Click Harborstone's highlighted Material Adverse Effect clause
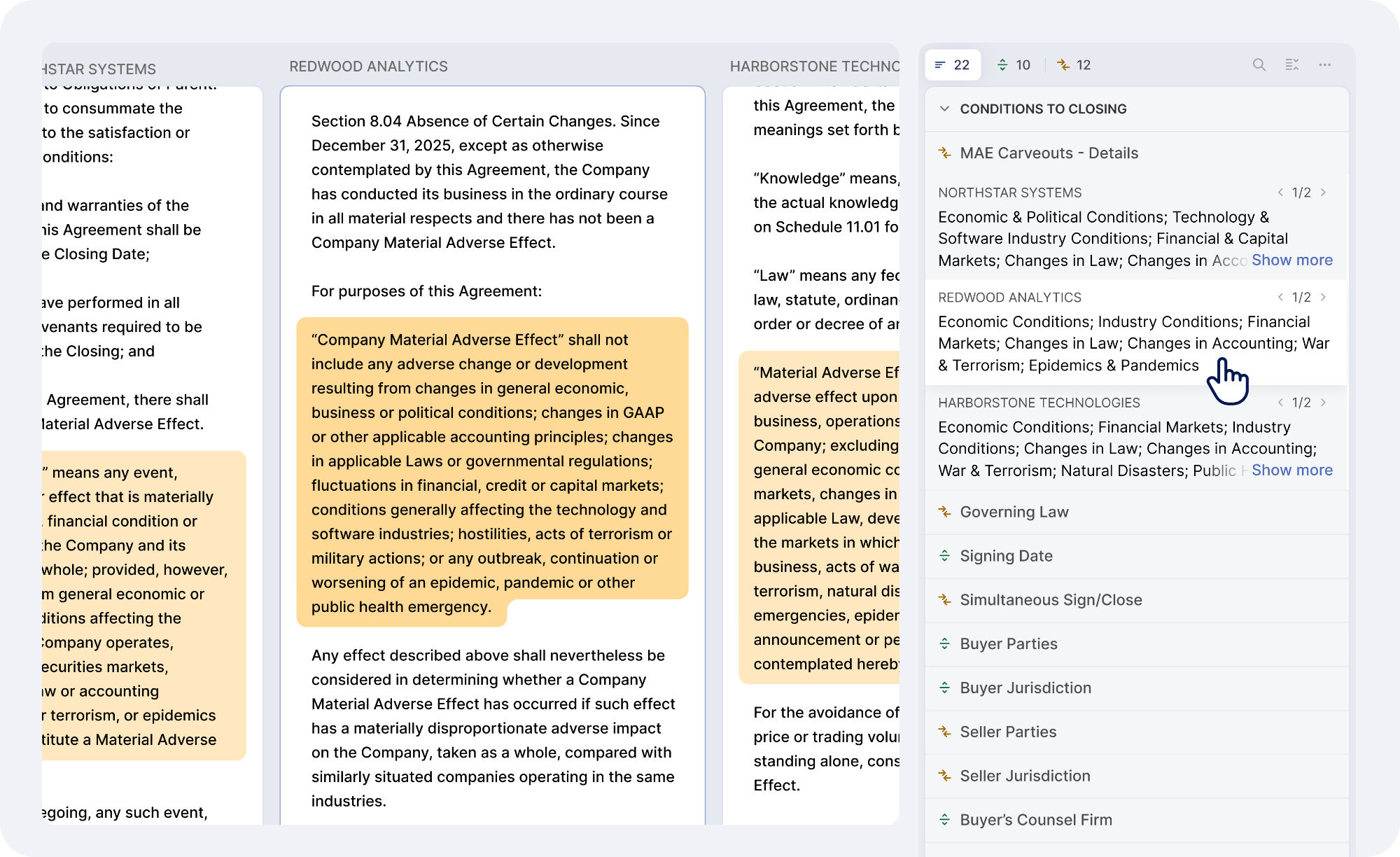 pyautogui.click(x=819, y=517)
